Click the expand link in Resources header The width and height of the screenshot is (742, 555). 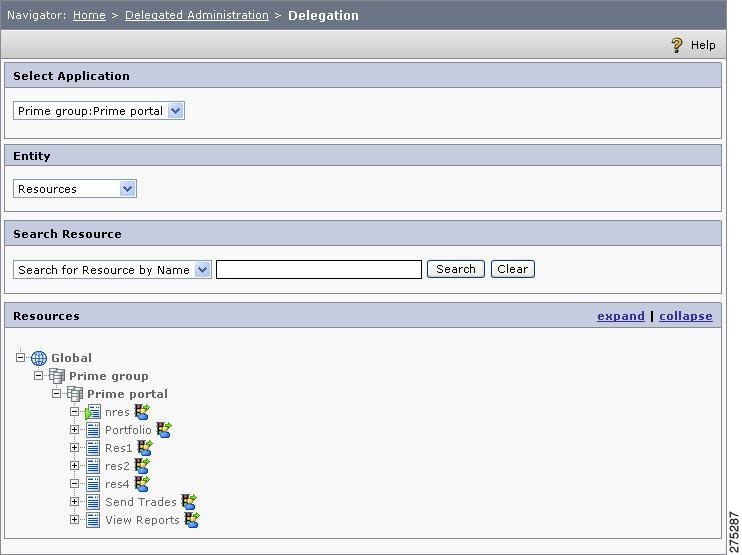[621, 316]
